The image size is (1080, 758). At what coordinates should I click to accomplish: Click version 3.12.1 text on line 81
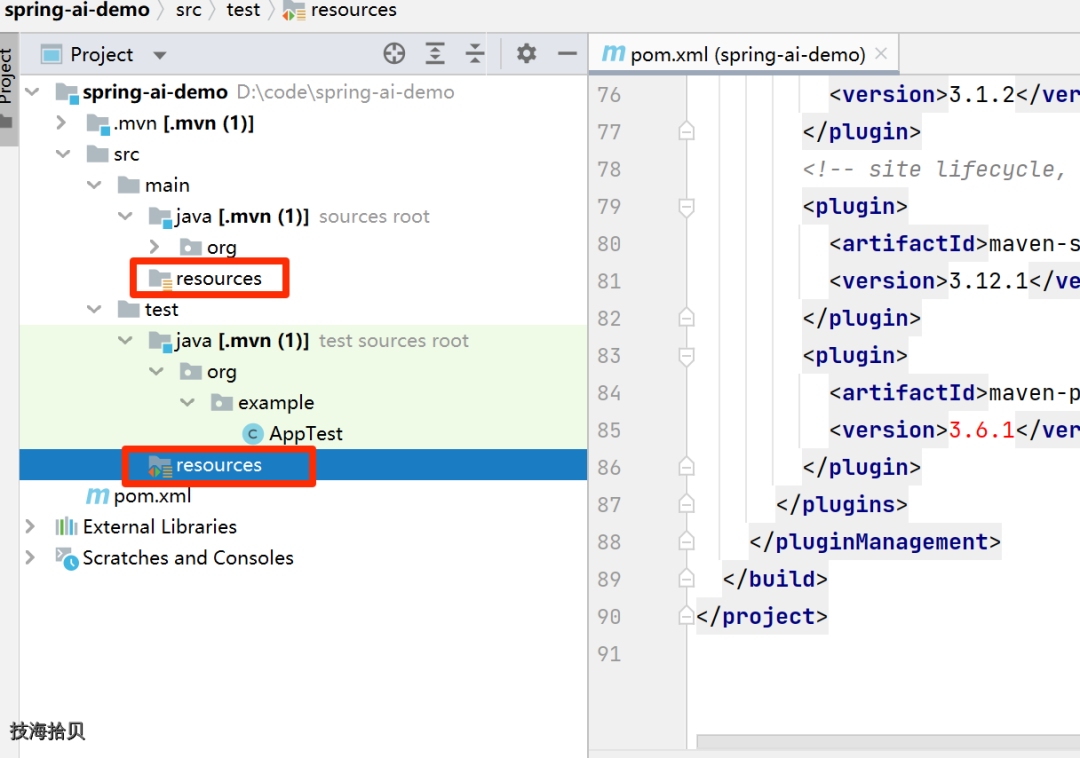pos(988,281)
